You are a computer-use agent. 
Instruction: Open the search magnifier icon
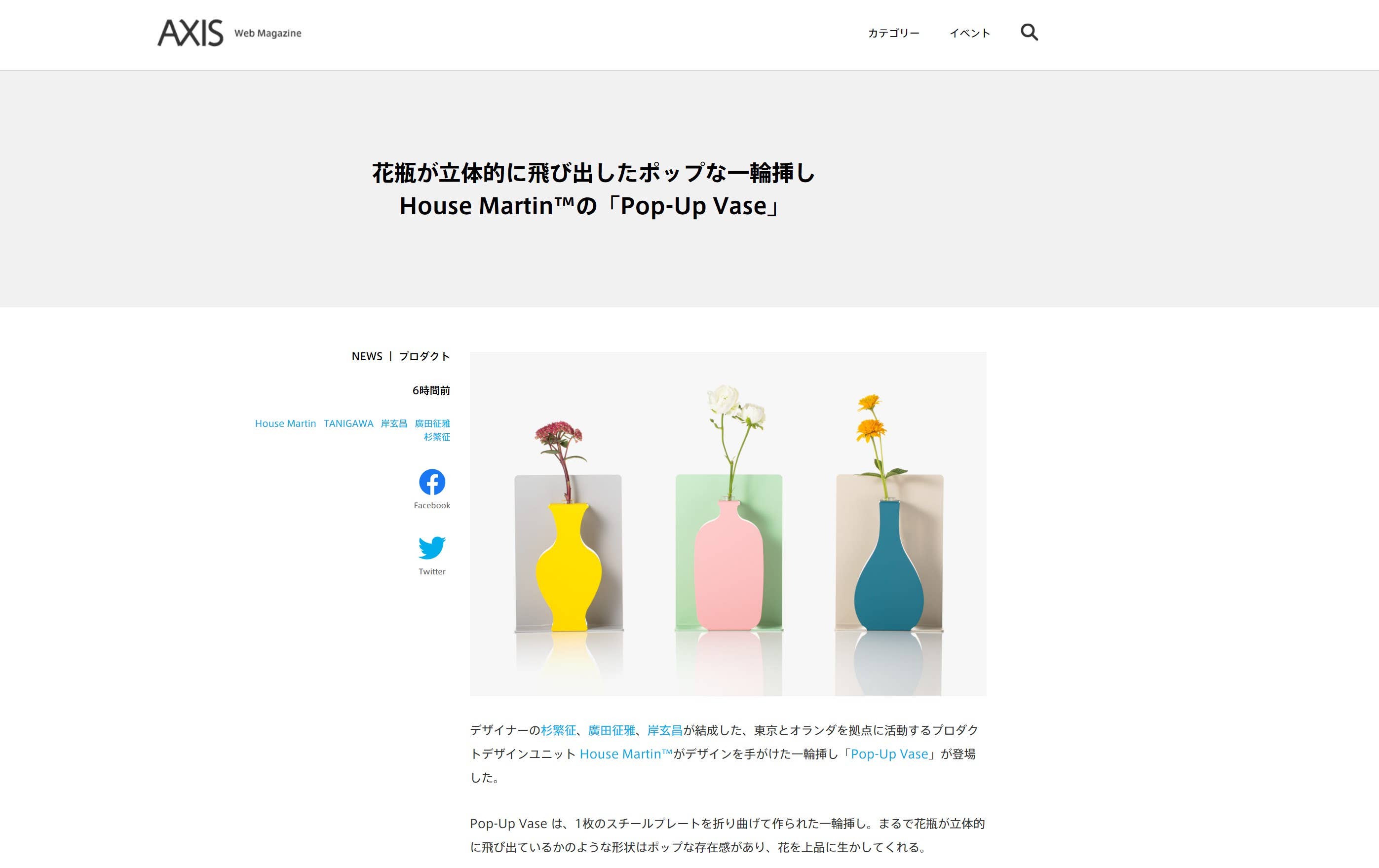tap(1029, 33)
